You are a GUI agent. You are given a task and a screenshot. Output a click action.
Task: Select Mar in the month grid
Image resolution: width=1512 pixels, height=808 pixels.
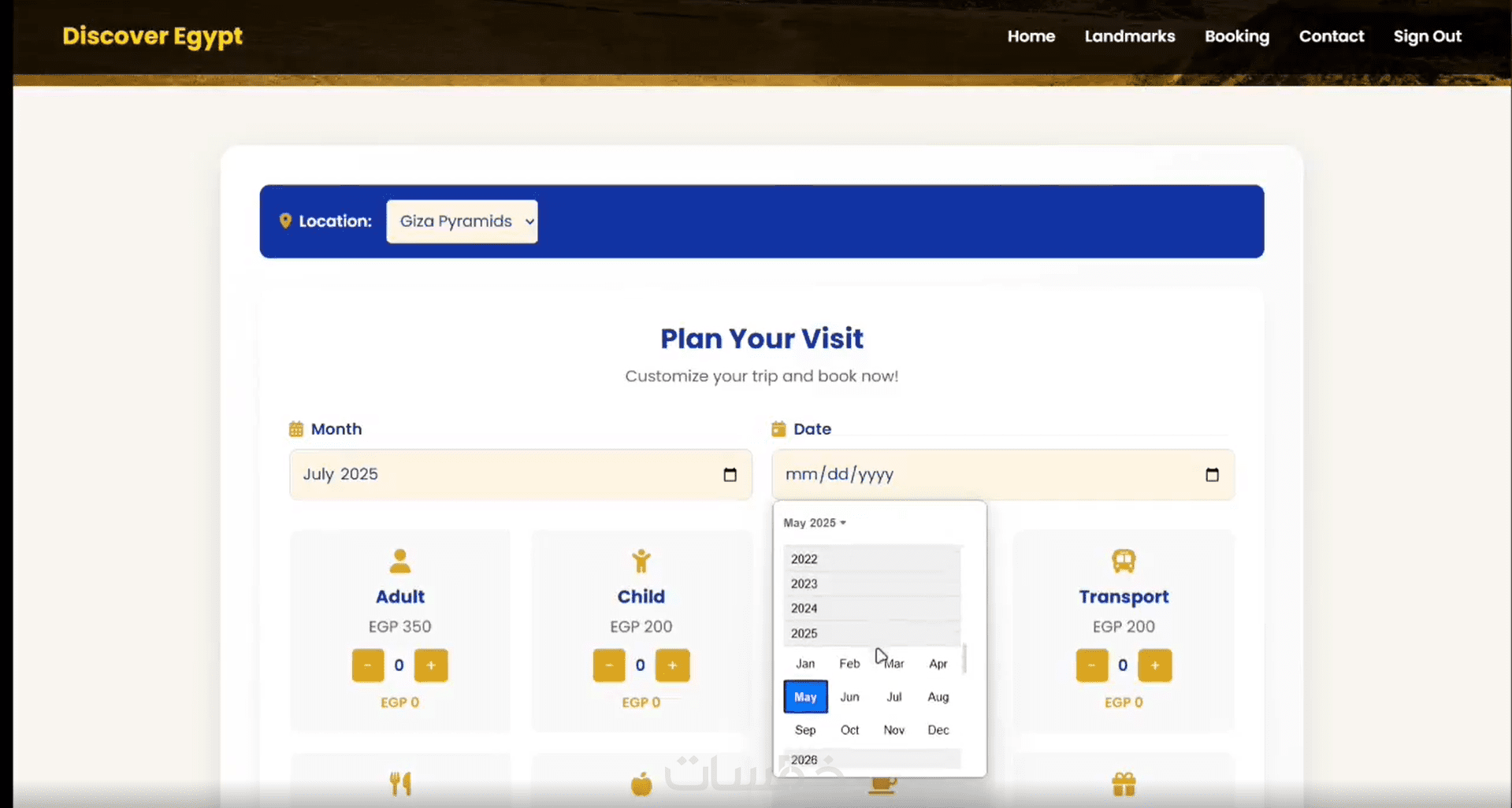pyautogui.click(x=894, y=664)
